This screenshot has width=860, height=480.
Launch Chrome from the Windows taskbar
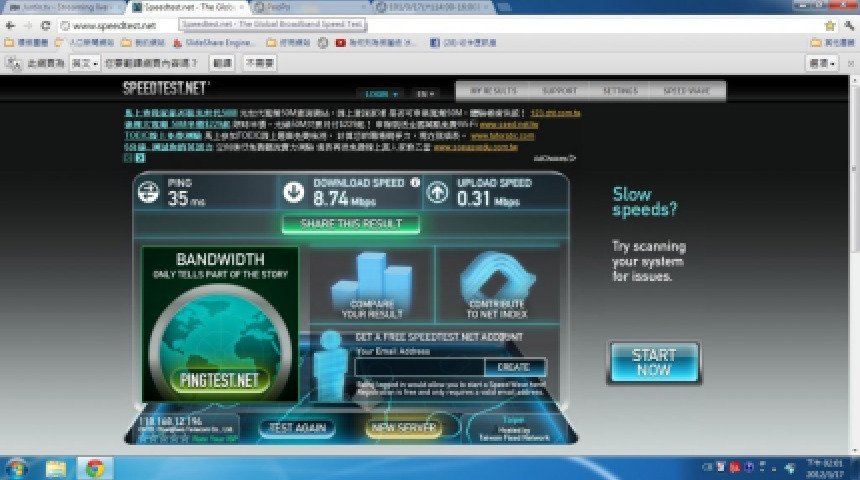coord(95,468)
